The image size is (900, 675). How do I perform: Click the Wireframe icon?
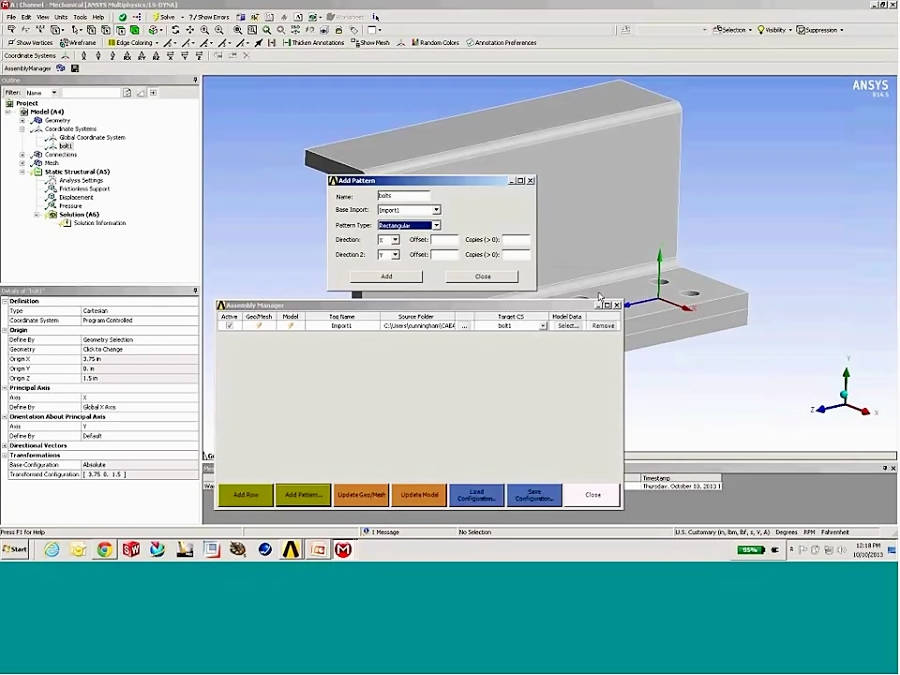tap(64, 42)
